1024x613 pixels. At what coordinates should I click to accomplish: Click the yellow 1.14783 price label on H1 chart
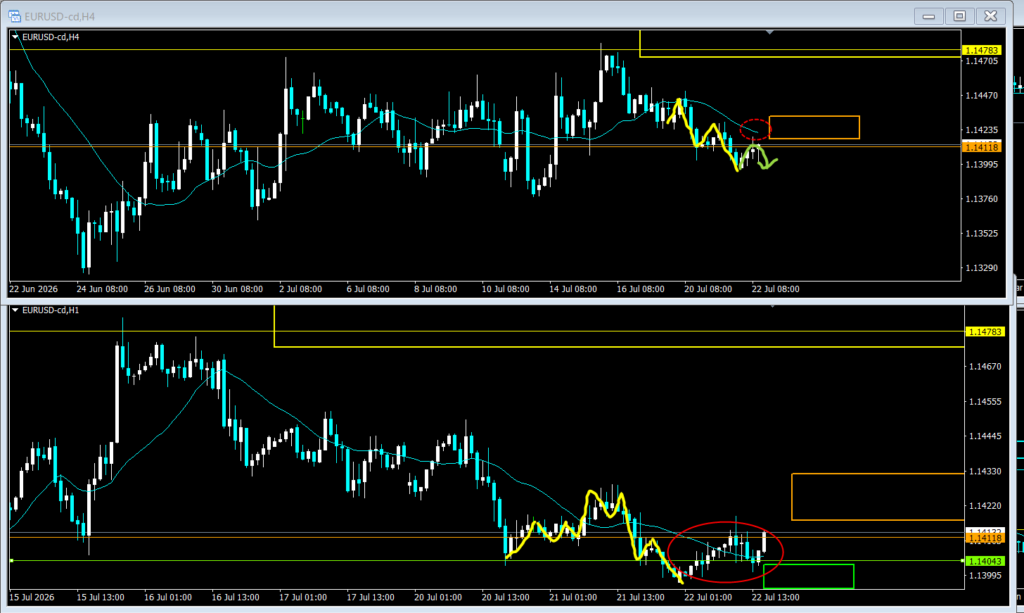(984, 332)
